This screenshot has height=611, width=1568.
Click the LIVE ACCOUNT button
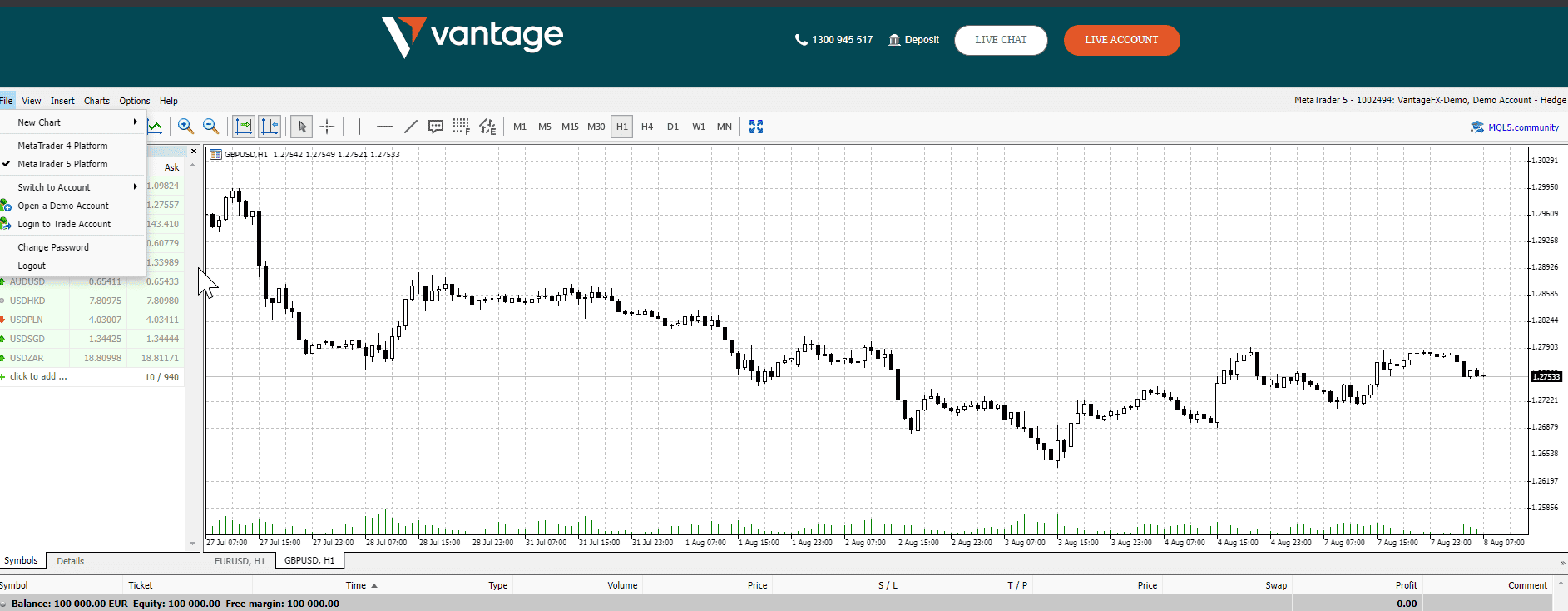(1121, 40)
